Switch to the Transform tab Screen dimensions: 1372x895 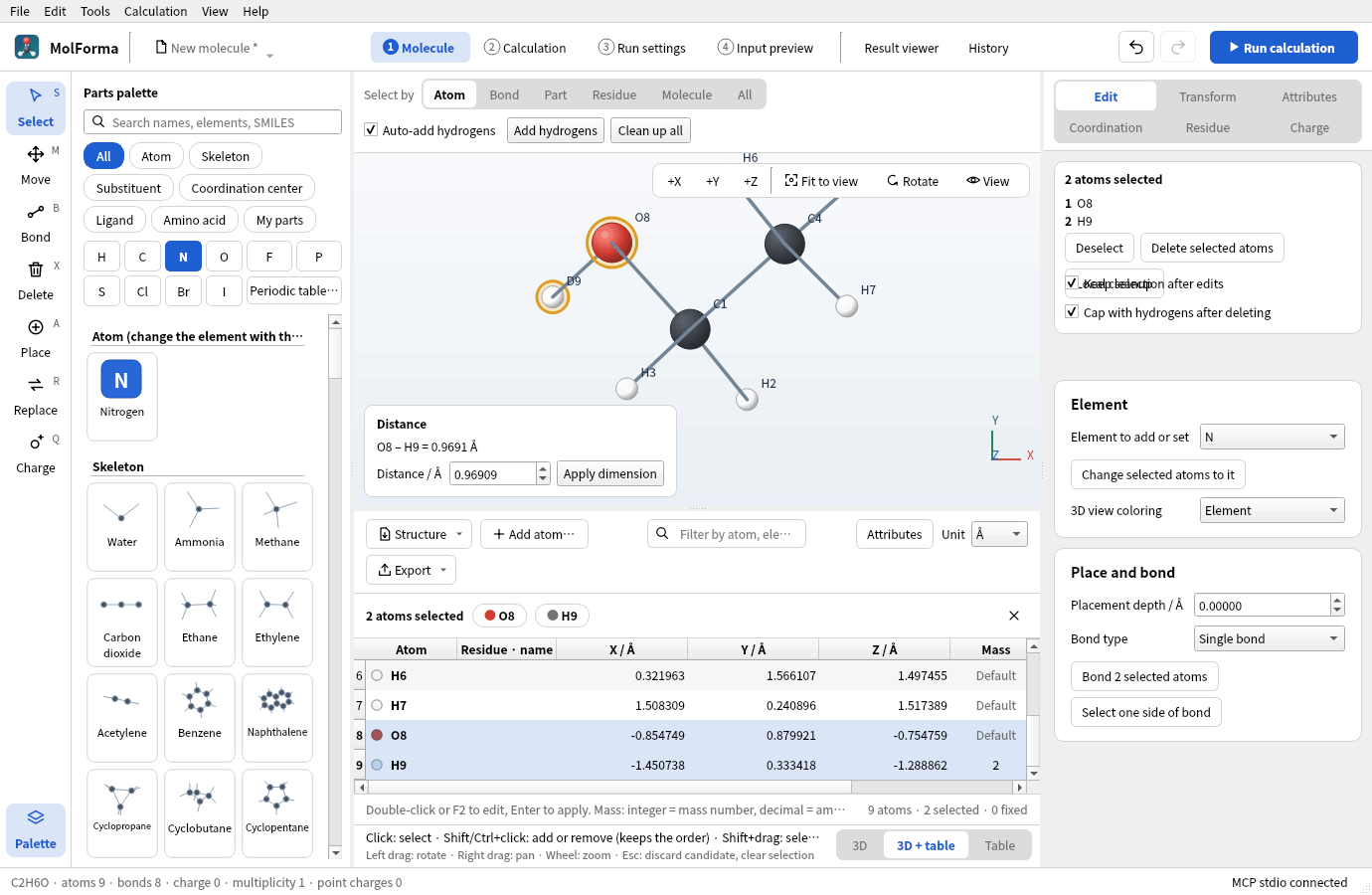click(1208, 96)
